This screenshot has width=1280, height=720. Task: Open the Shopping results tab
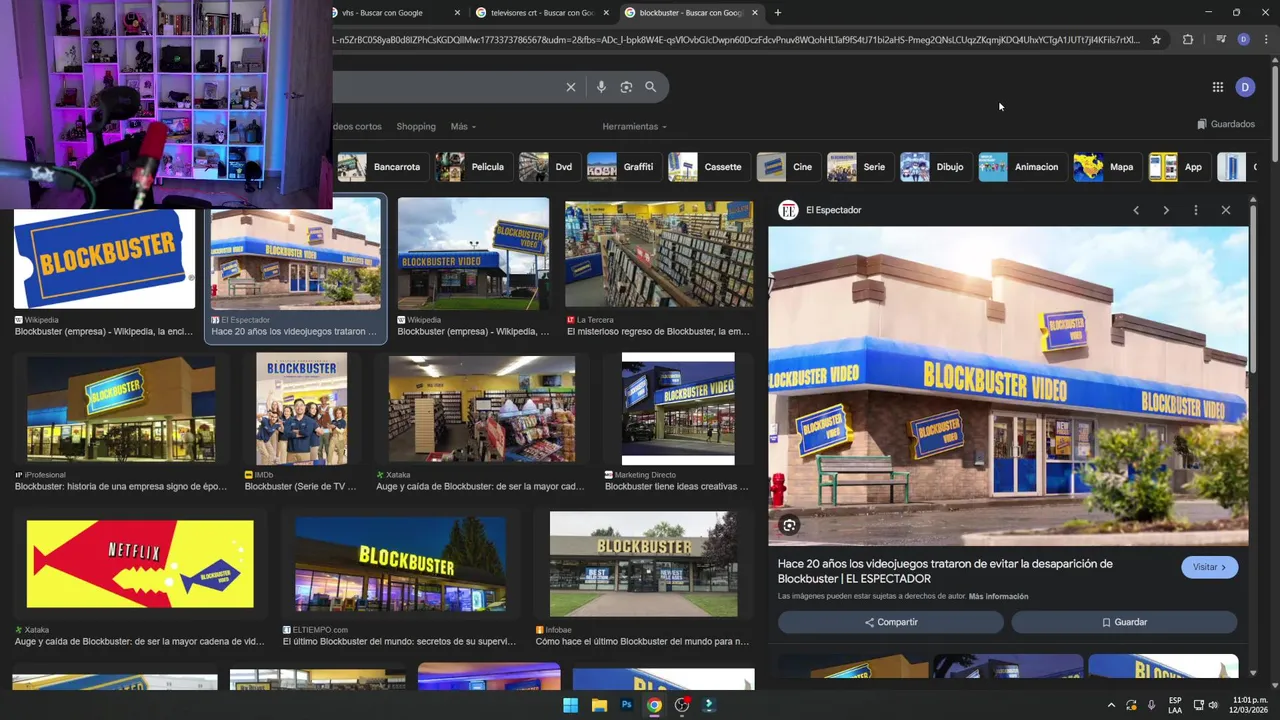(416, 127)
